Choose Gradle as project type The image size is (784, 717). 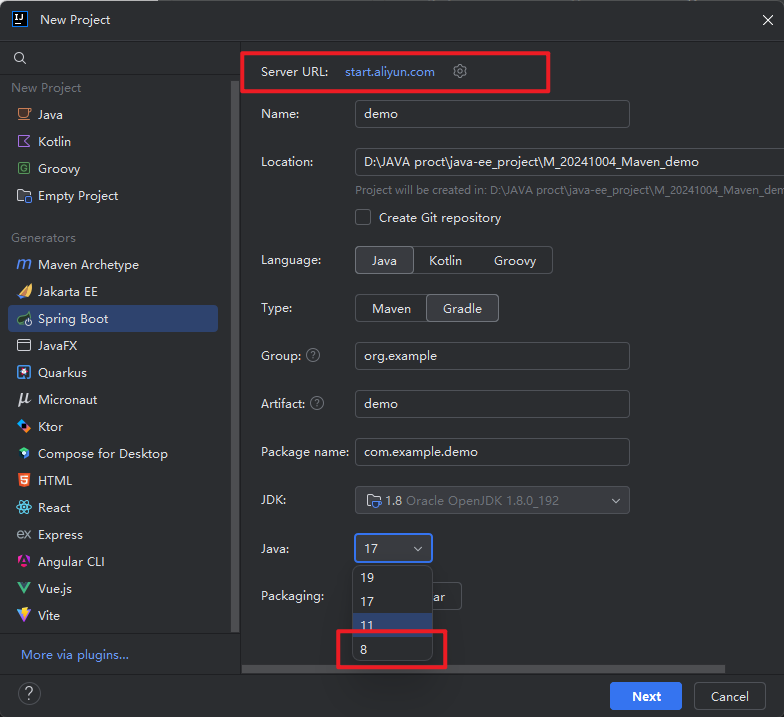pos(462,308)
